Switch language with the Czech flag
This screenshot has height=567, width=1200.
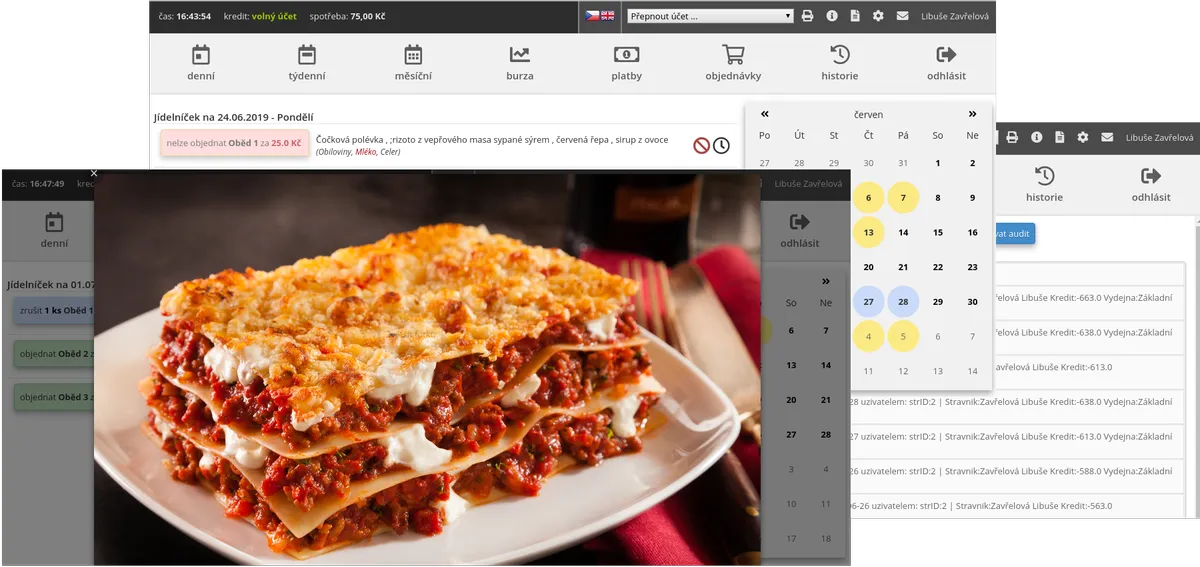pyautogui.click(x=592, y=16)
